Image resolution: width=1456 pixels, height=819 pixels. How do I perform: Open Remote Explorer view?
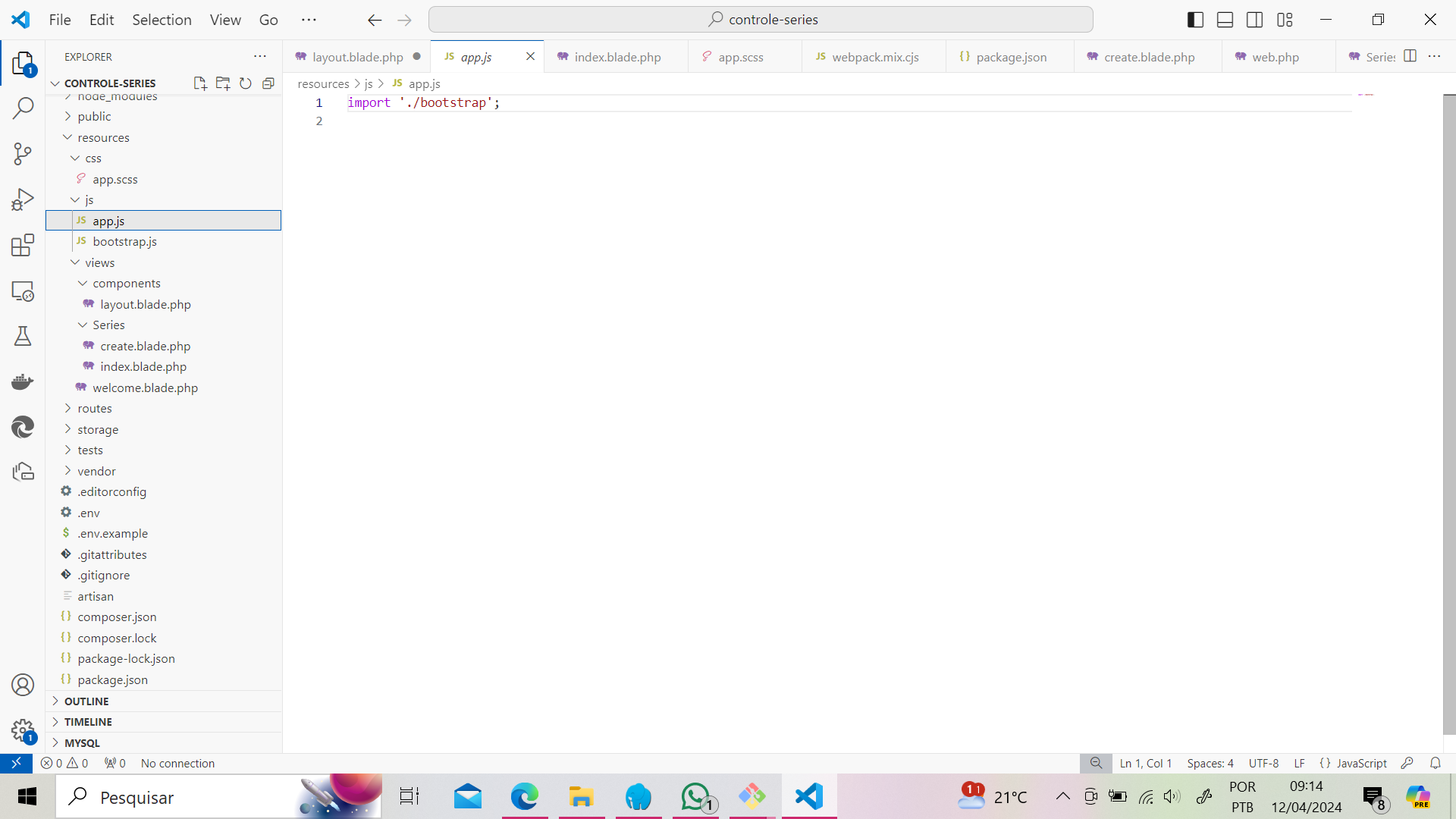[23, 291]
